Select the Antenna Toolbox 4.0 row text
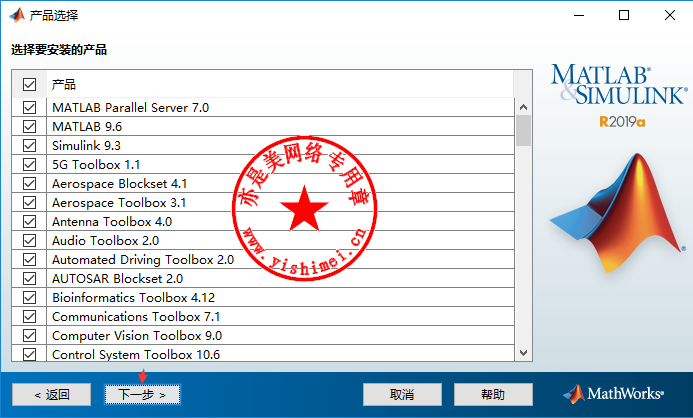Viewport: 693px width, 418px height. click(x=112, y=221)
